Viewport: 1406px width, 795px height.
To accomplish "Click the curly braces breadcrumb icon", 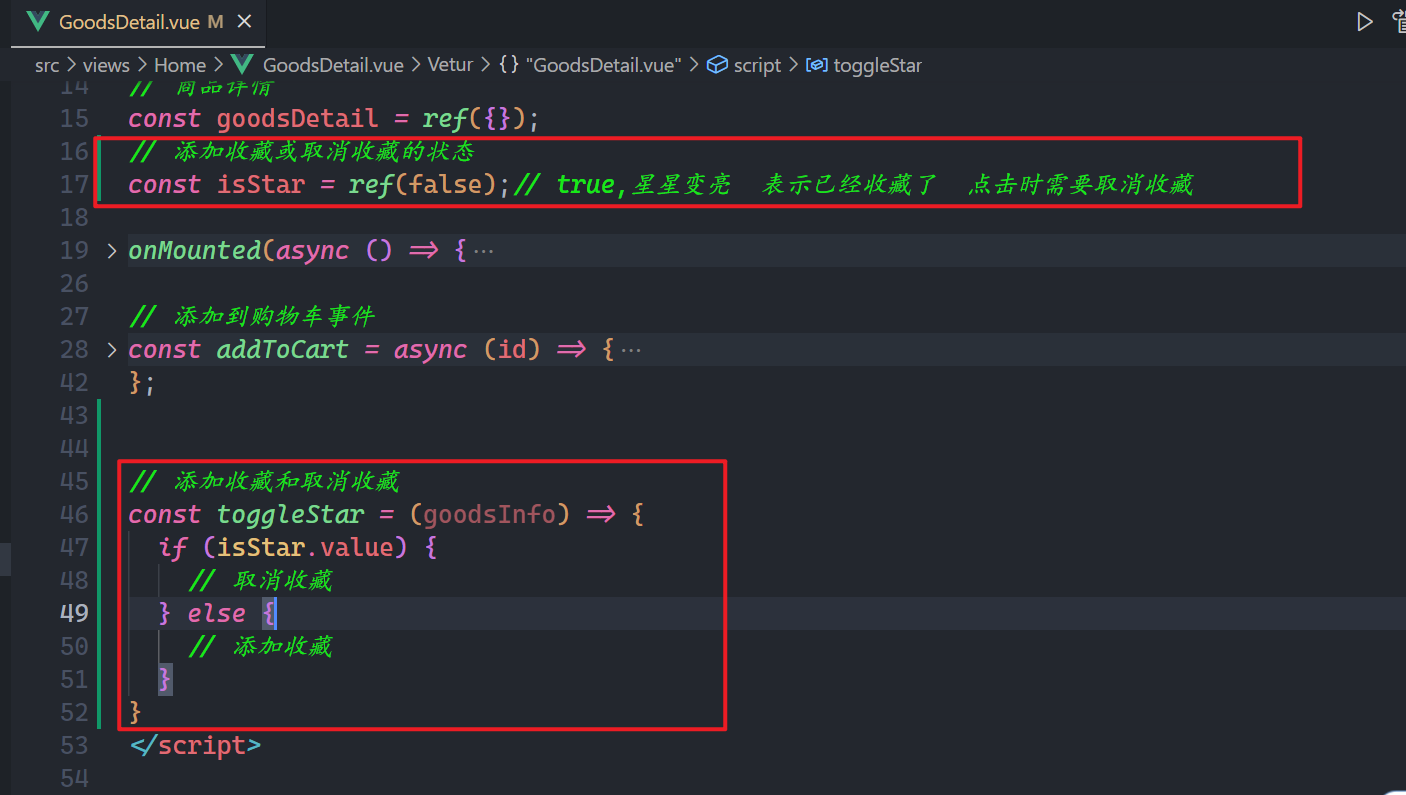I will tap(508, 65).
